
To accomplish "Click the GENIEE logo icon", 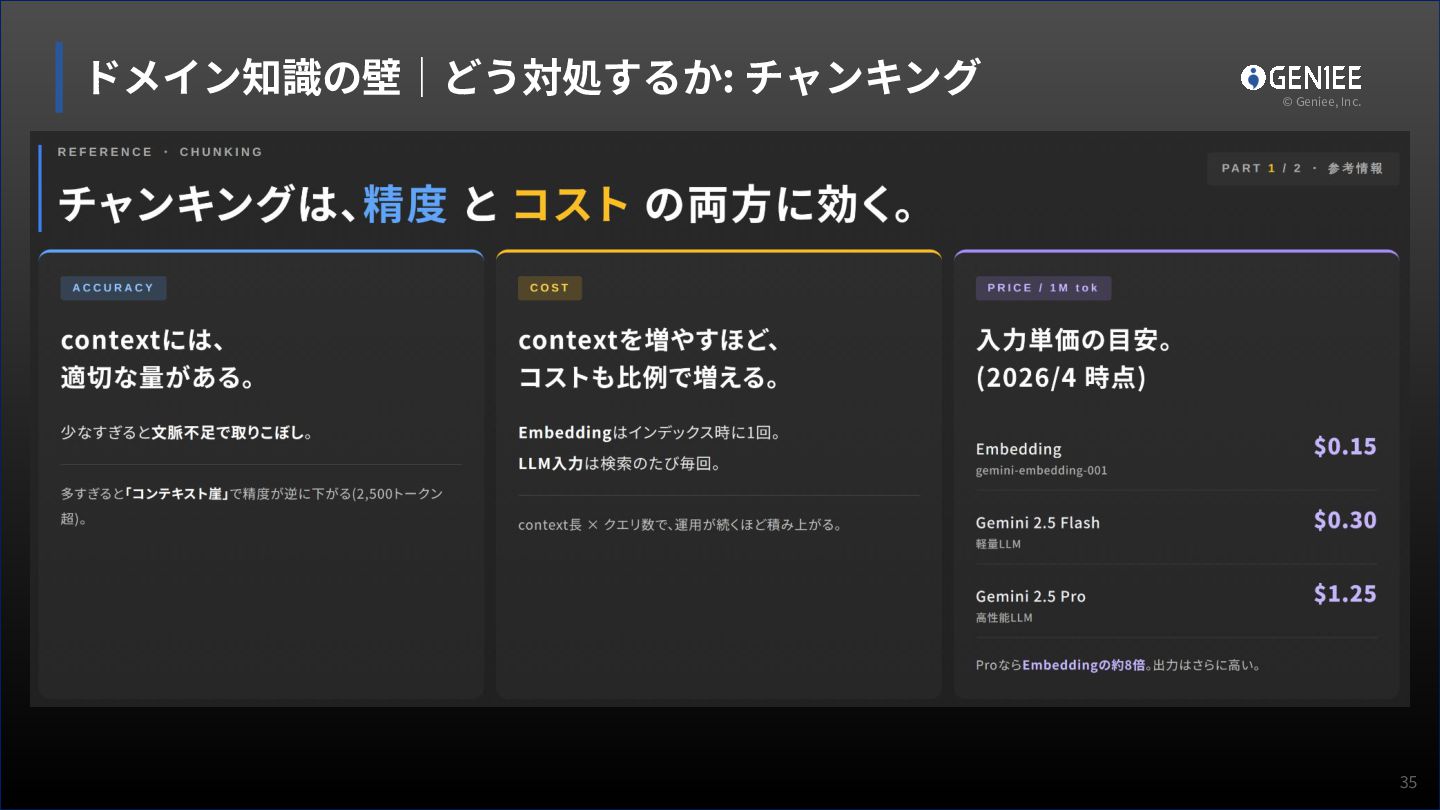I will [1253, 77].
